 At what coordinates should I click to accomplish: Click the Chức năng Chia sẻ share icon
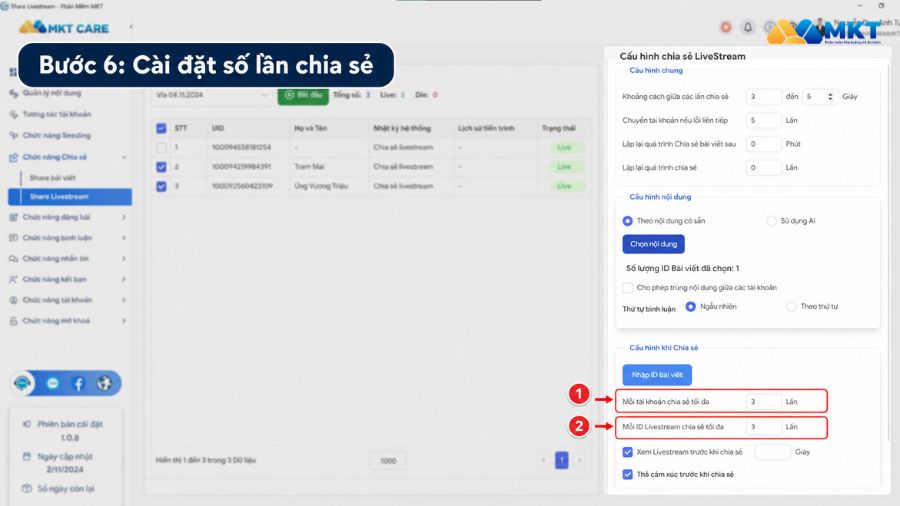pyautogui.click(x=14, y=157)
